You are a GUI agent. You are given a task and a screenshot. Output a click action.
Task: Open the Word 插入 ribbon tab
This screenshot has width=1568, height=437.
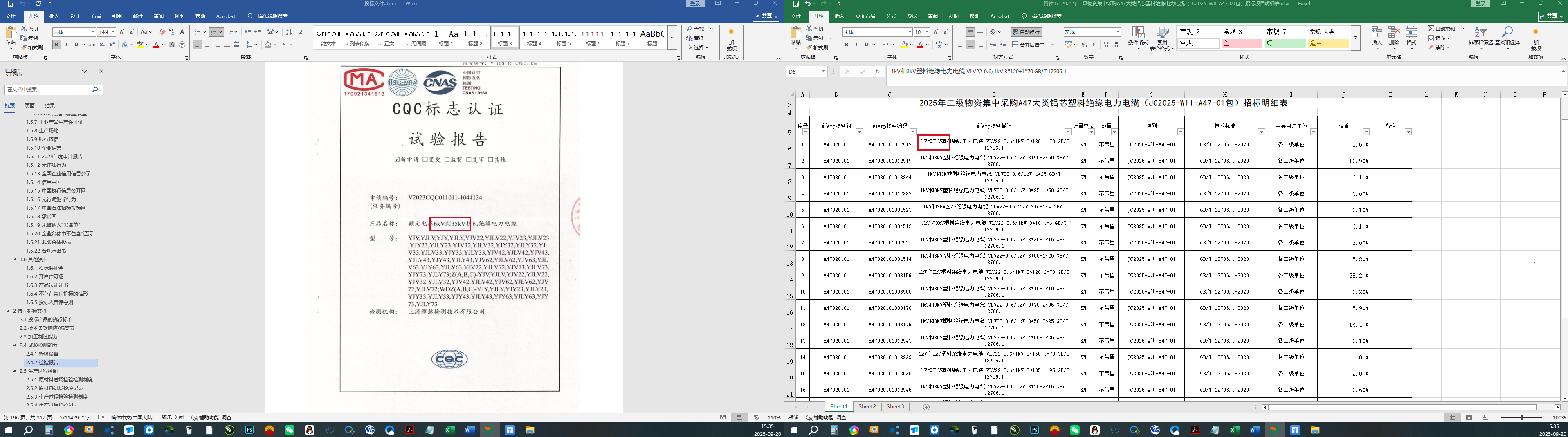tap(54, 16)
